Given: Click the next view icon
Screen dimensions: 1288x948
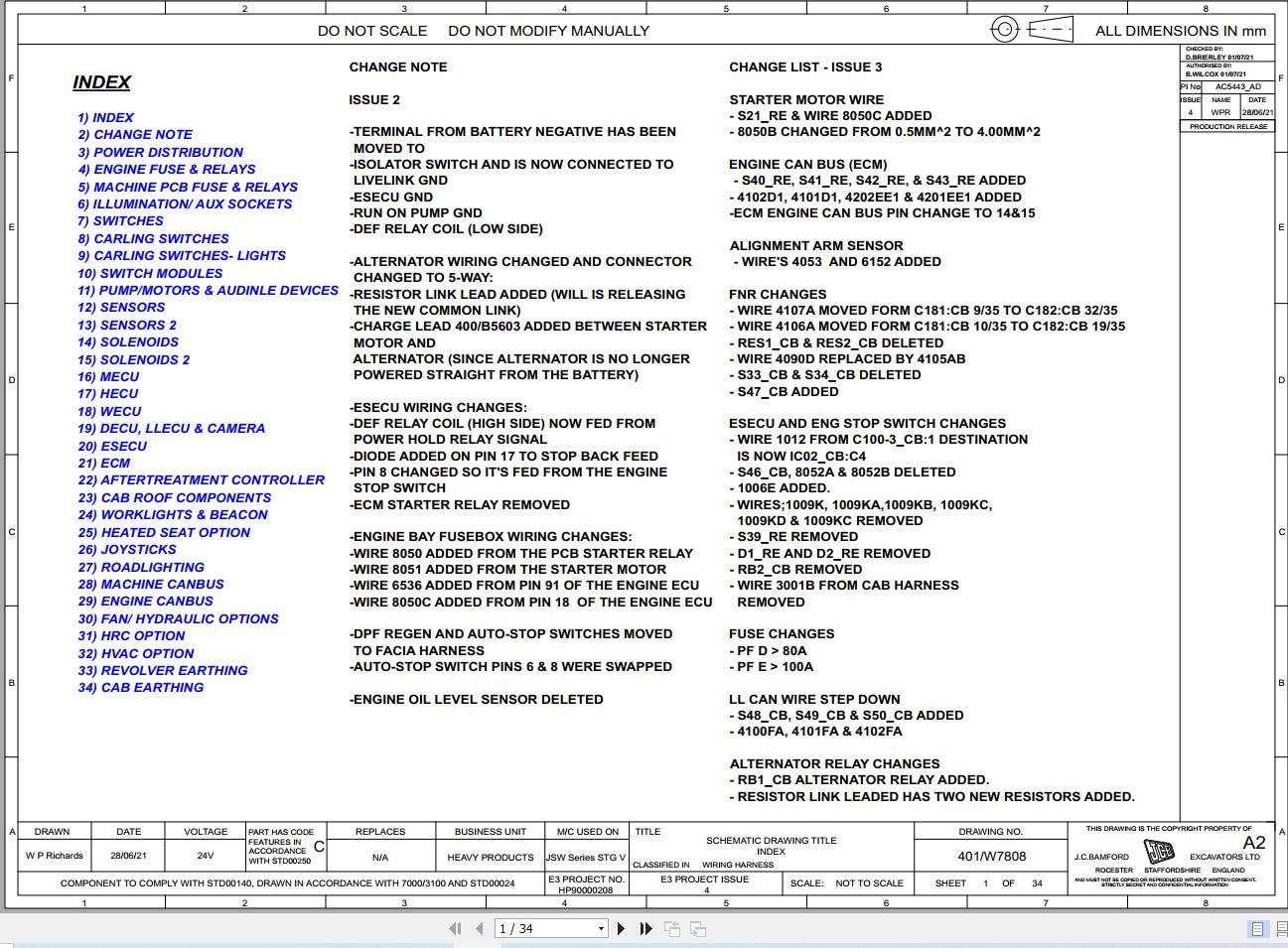Looking at the screenshot, I should (x=698, y=929).
